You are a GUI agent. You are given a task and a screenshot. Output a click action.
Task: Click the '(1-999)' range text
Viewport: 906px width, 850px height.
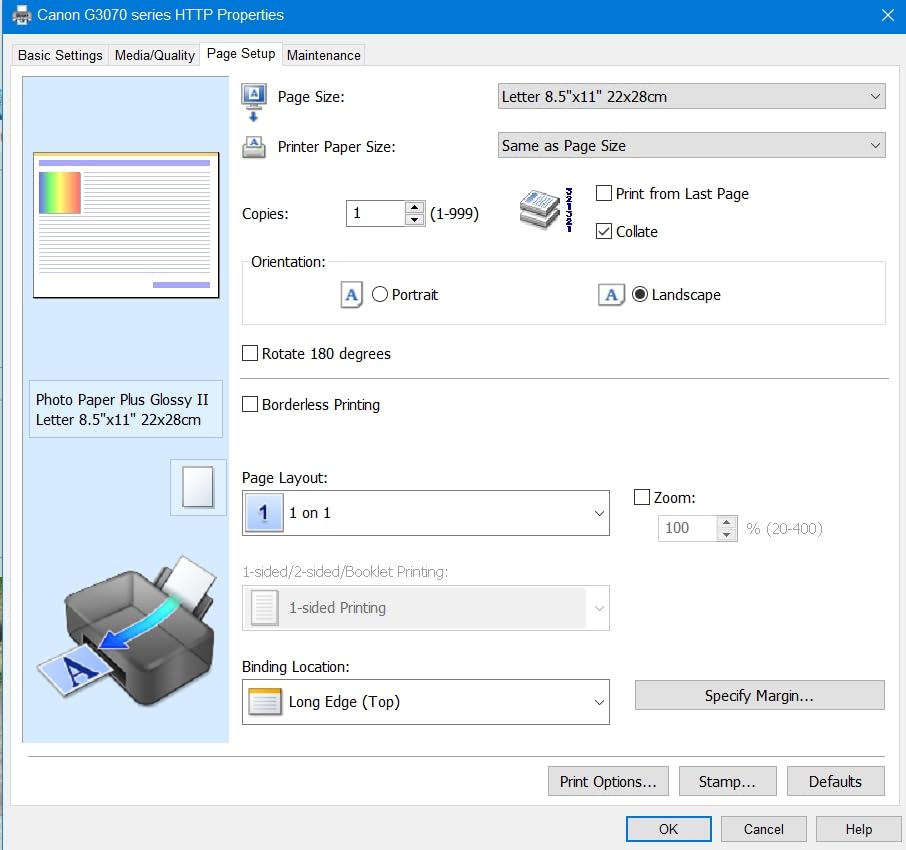point(454,214)
